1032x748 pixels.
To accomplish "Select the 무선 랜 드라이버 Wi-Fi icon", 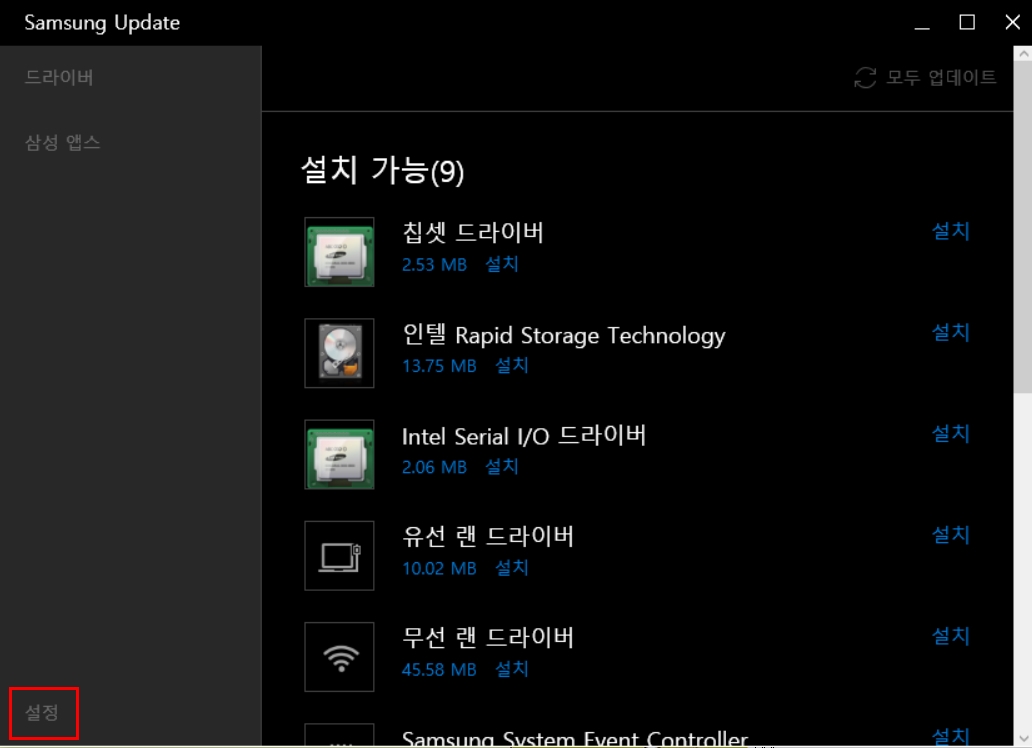I will pyautogui.click(x=339, y=657).
